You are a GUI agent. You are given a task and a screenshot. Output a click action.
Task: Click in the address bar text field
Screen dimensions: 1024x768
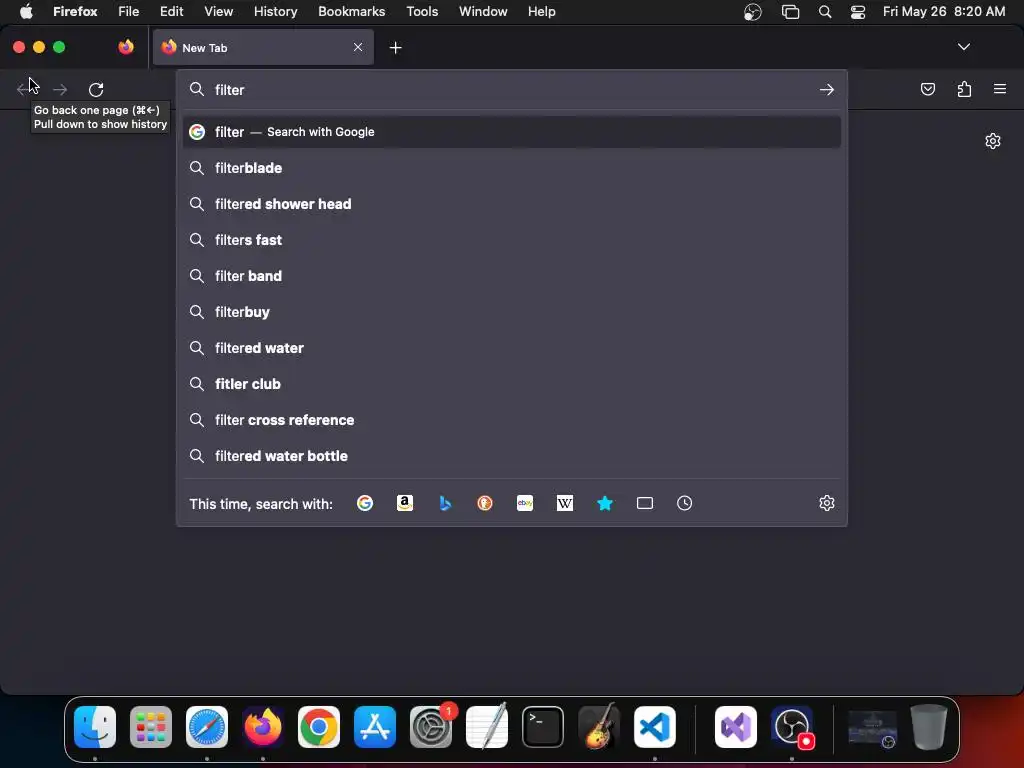click(512, 89)
